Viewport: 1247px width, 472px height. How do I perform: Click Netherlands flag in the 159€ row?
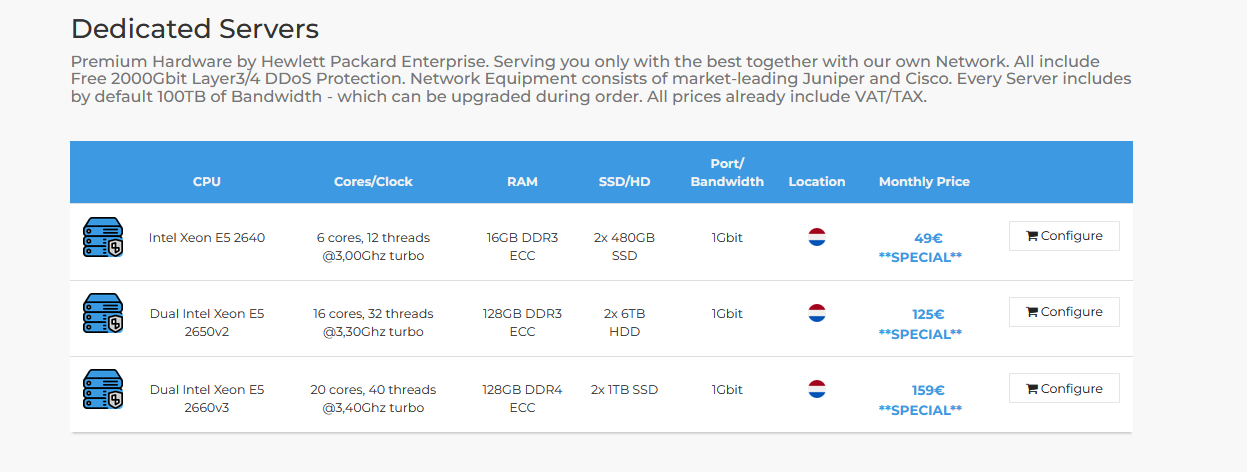(x=817, y=389)
